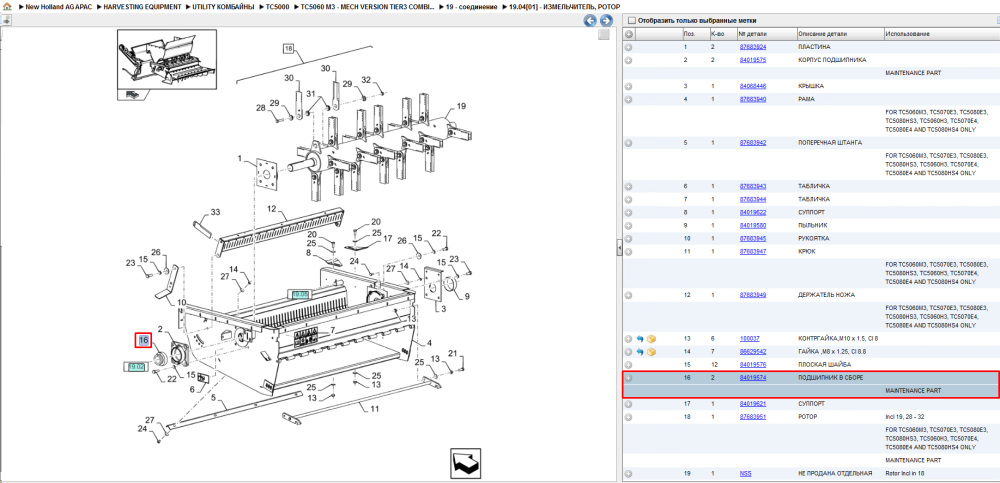Click the 19.05 reference label in diagram

(300, 295)
